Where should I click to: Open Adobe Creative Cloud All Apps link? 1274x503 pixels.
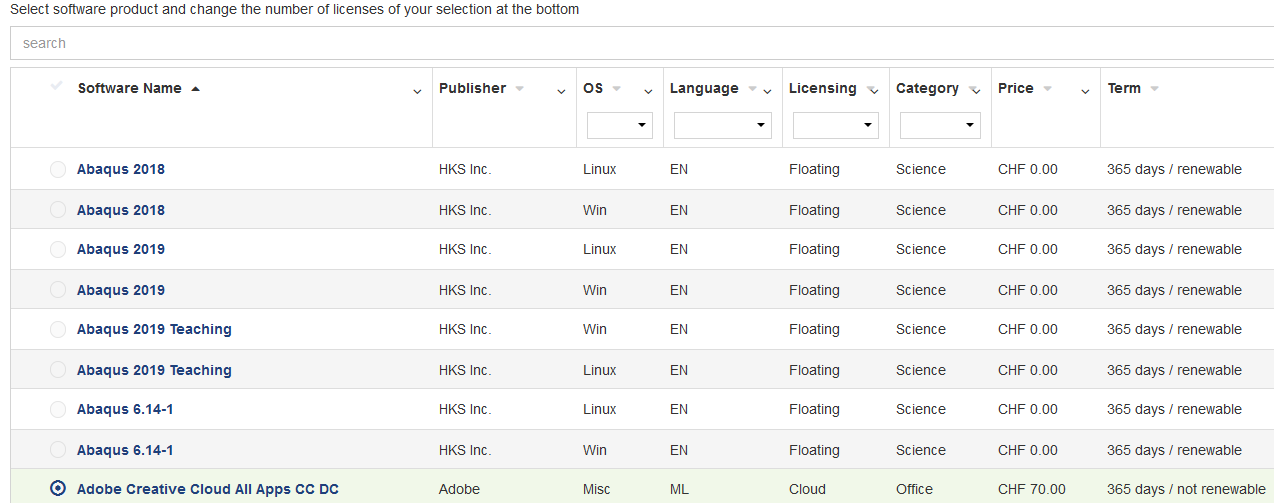tap(208, 489)
